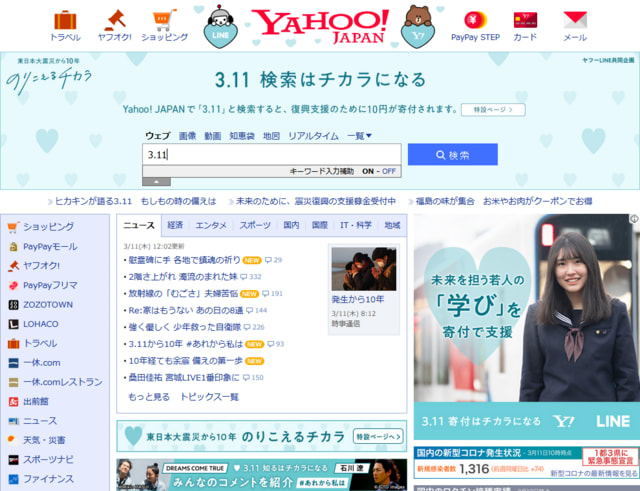
Task: Click the トピックス一覧 link
Action: click(x=209, y=397)
